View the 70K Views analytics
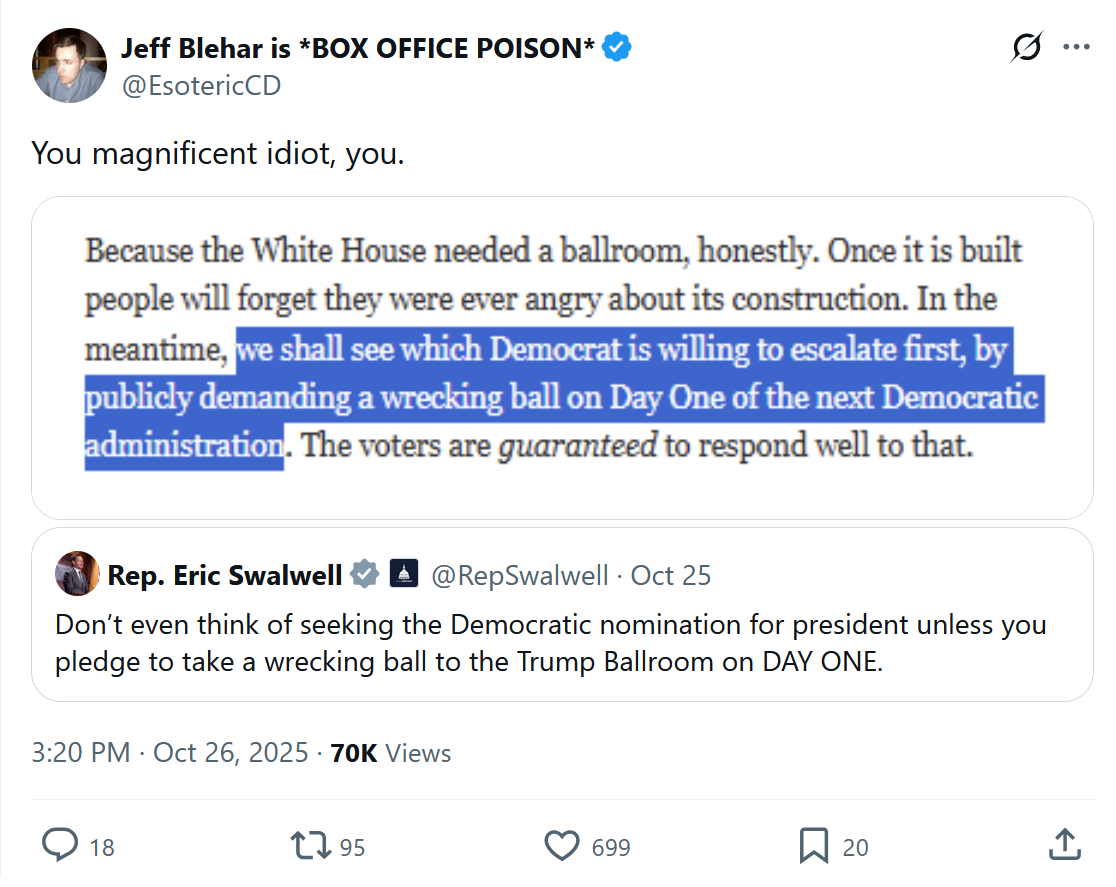This screenshot has width=1116, height=887. (x=391, y=752)
